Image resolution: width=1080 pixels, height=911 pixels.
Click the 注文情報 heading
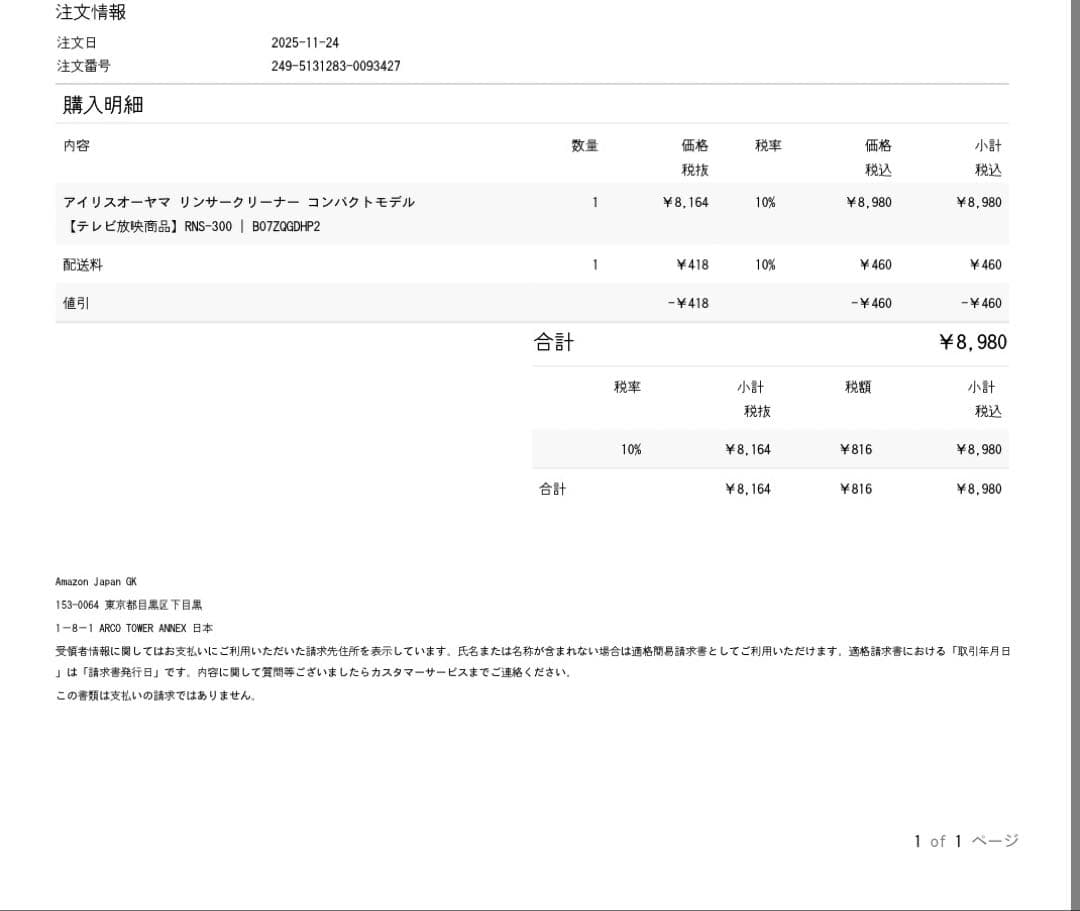91,13
